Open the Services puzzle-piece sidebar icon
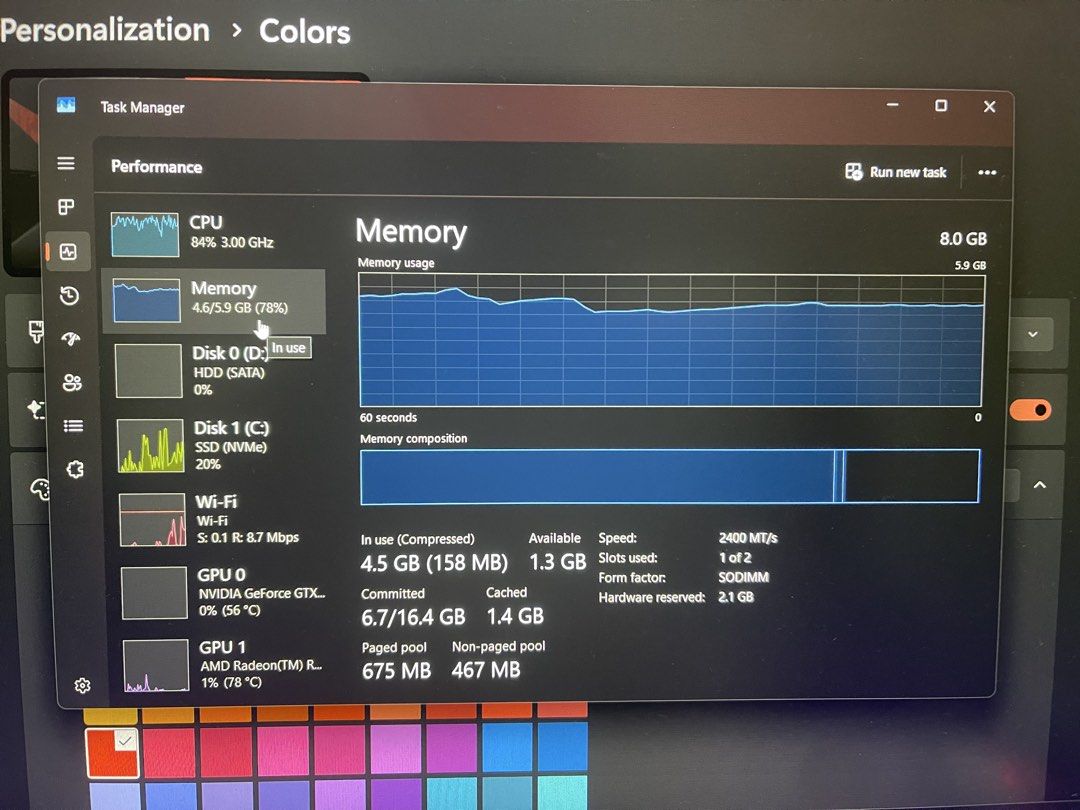 74,470
